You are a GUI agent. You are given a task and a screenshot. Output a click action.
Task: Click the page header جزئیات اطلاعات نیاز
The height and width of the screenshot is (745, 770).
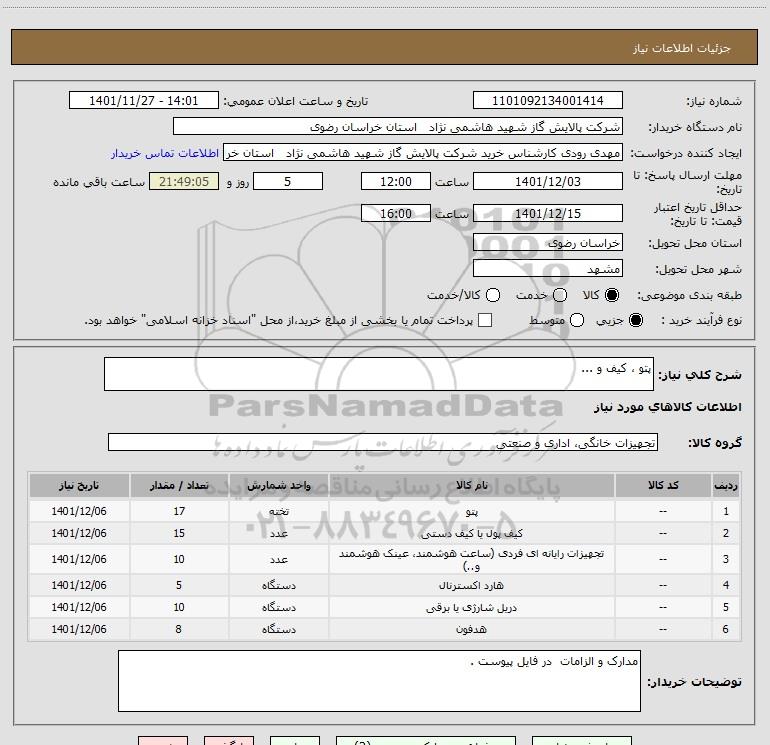point(681,48)
